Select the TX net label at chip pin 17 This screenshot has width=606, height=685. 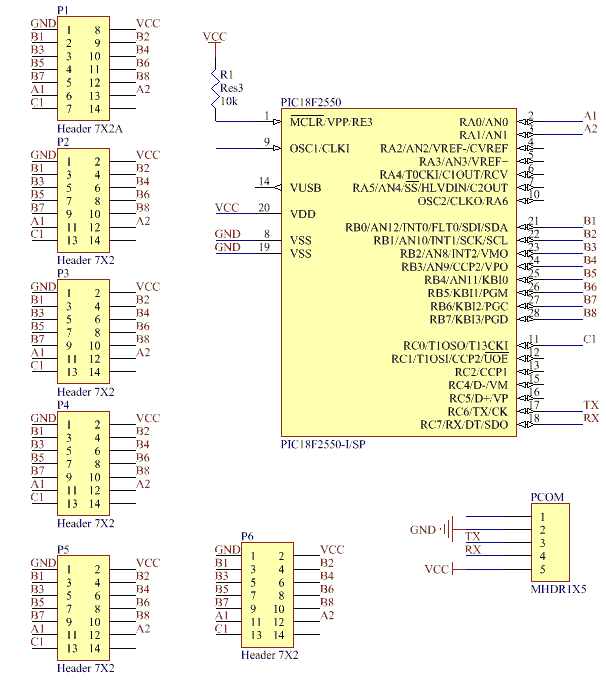(x=591, y=405)
